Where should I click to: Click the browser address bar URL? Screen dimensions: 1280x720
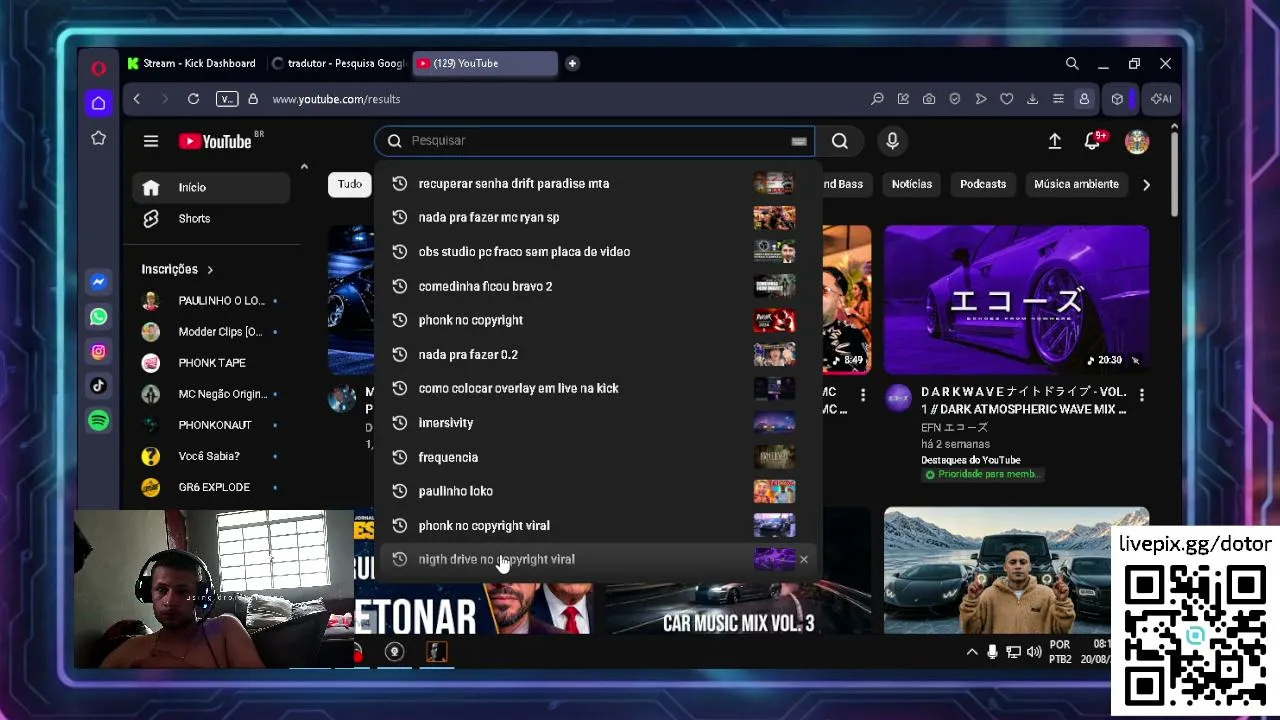[336, 99]
